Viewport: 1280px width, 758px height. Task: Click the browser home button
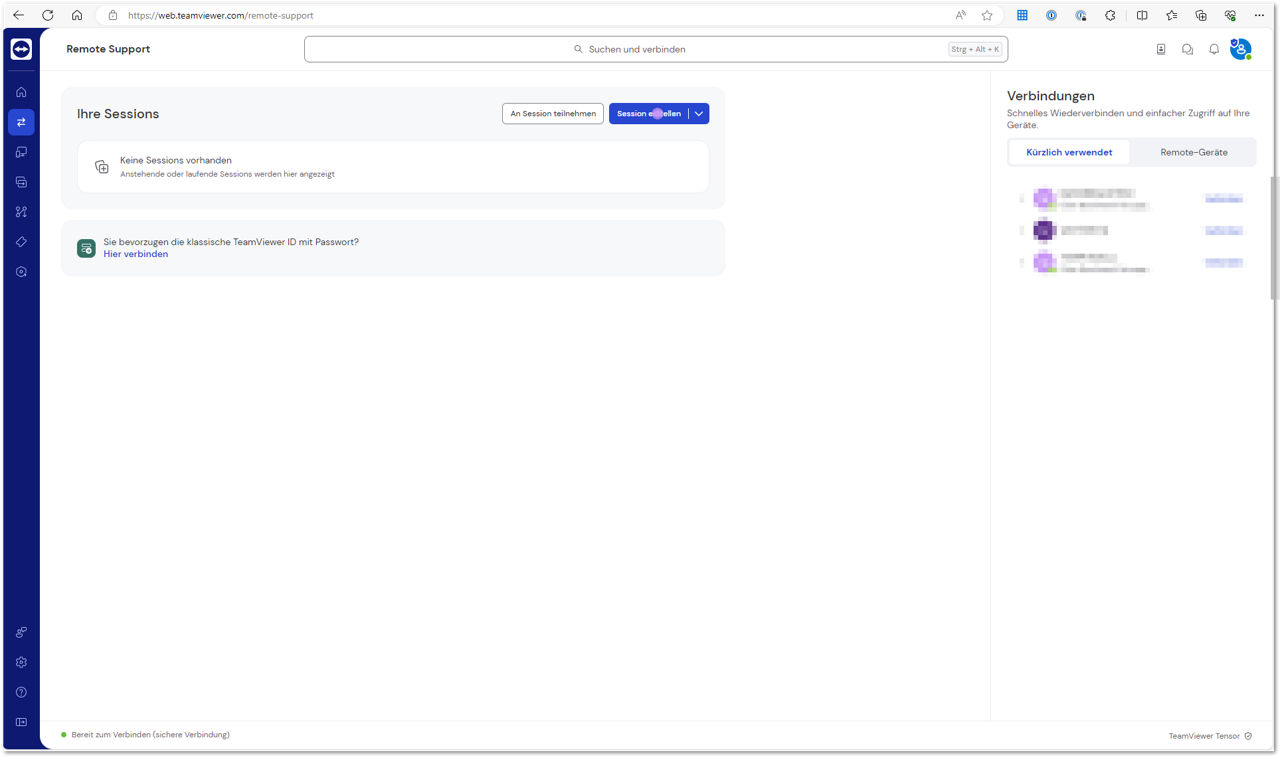click(76, 15)
